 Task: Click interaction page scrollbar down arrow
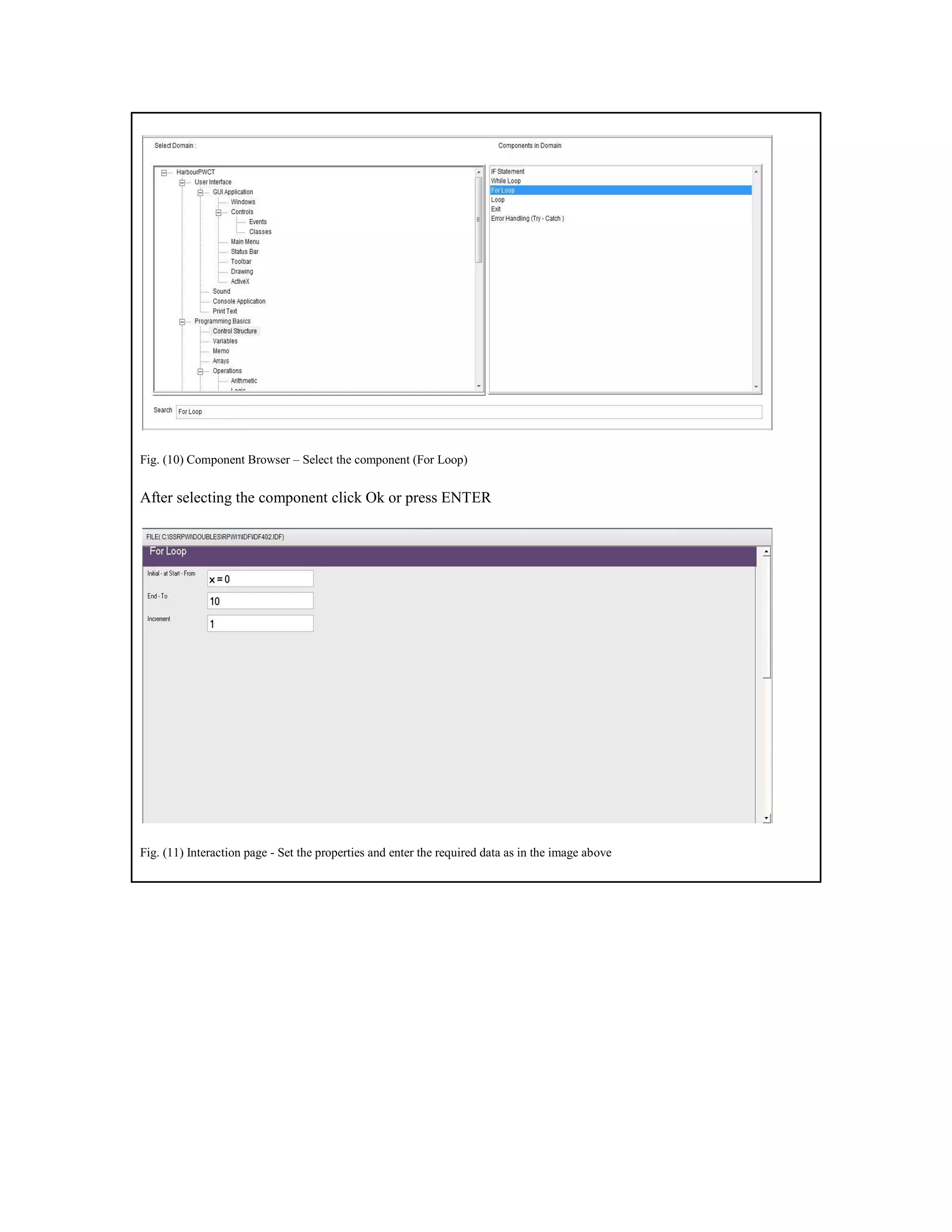767,818
